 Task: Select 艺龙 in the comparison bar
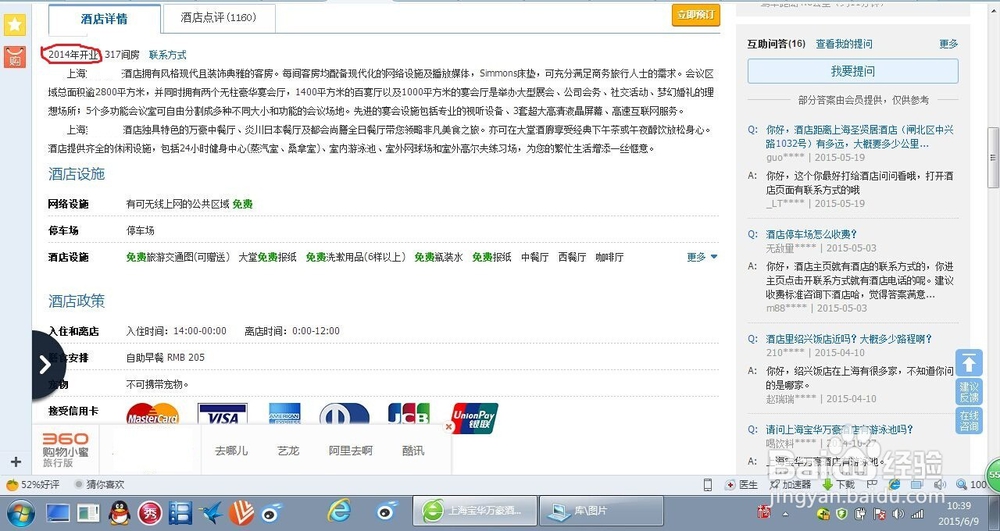(288, 451)
